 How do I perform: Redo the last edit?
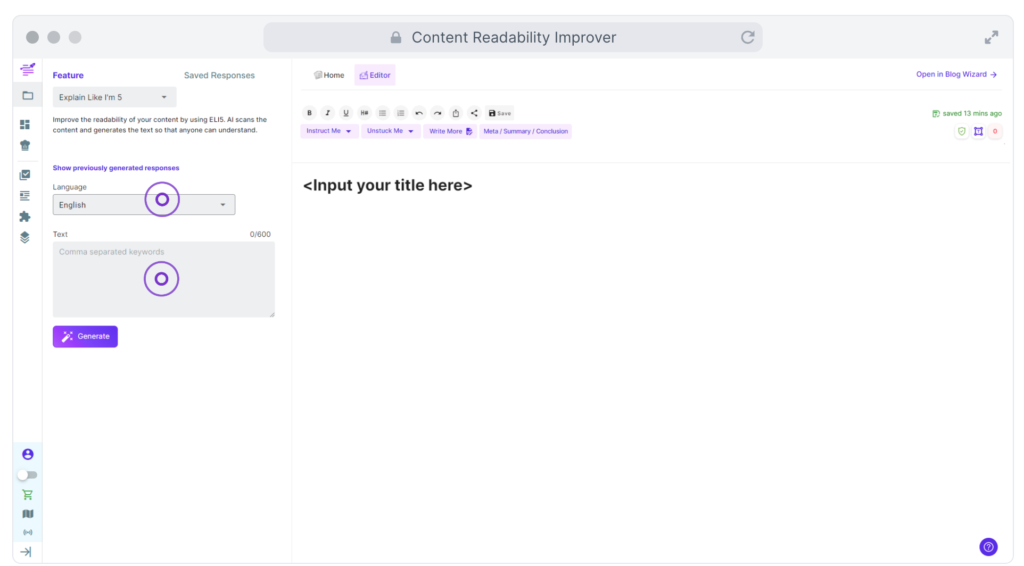pos(438,113)
